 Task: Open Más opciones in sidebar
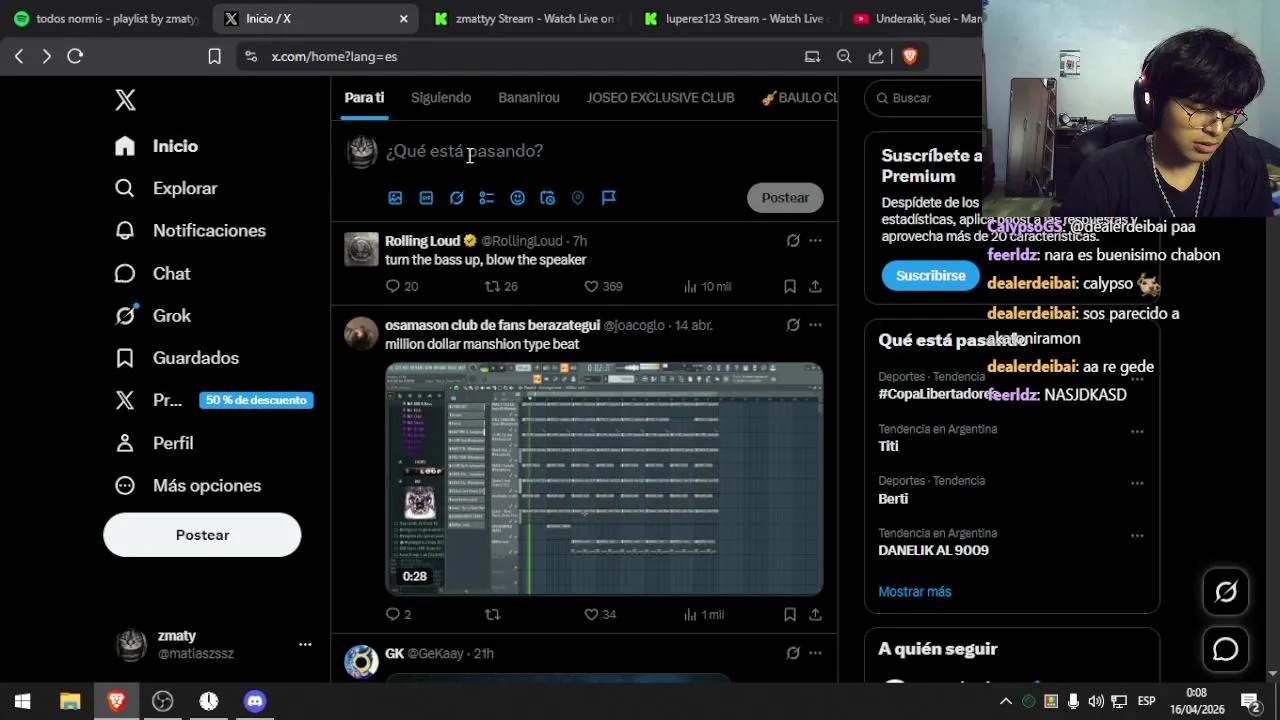pyautogui.click(x=188, y=486)
